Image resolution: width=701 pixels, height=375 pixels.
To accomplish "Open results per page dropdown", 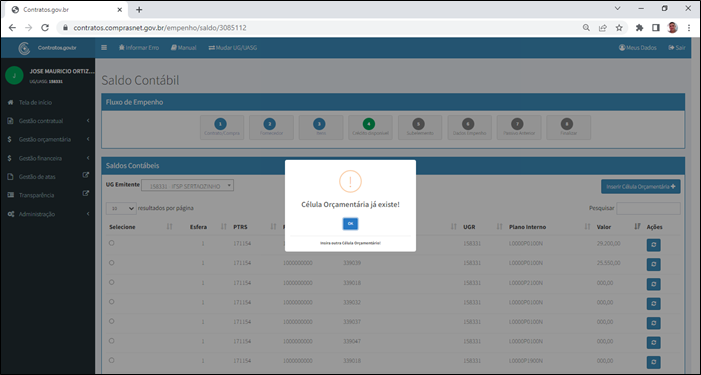I will point(121,208).
